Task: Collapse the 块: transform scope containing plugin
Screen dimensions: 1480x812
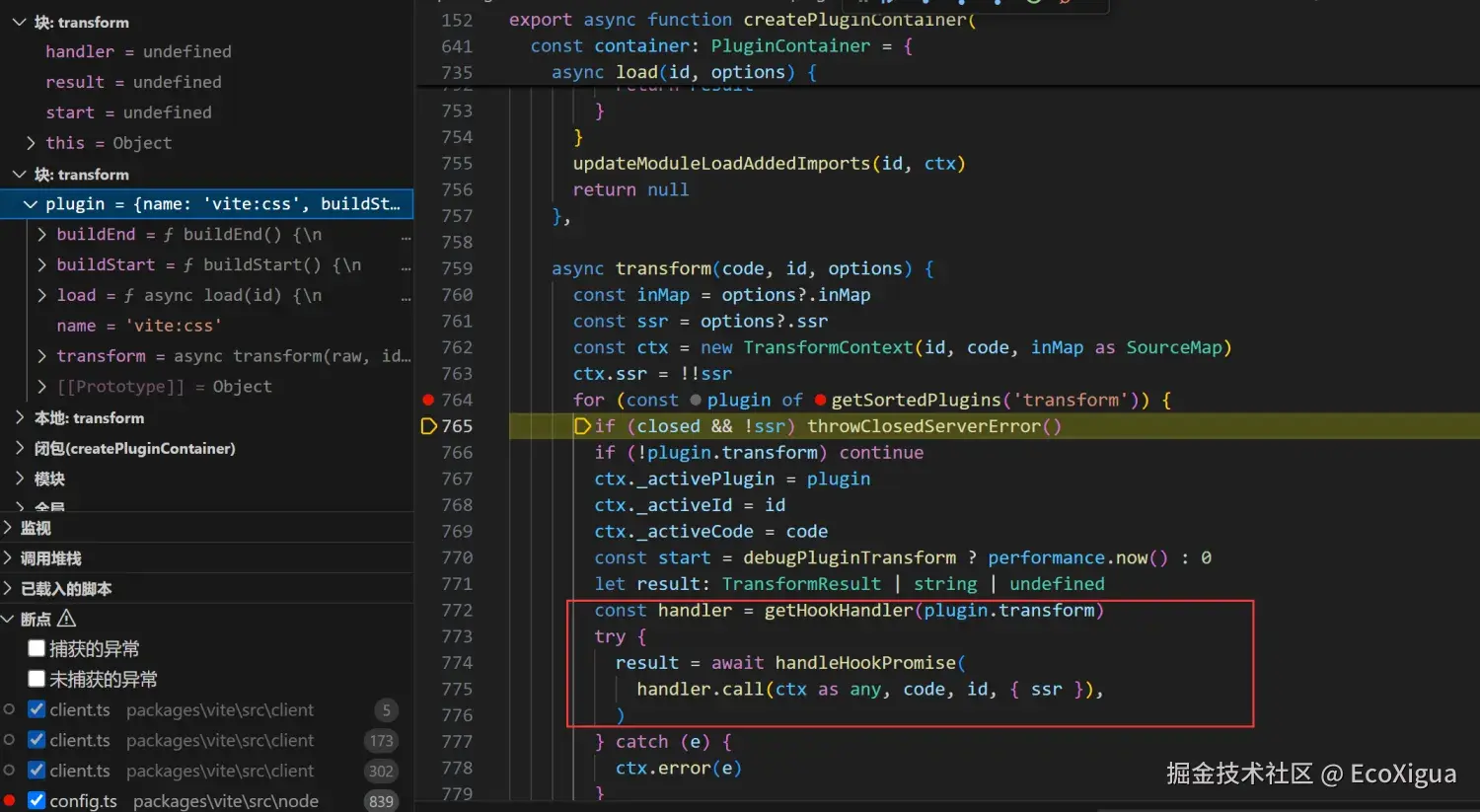Action: (19, 174)
